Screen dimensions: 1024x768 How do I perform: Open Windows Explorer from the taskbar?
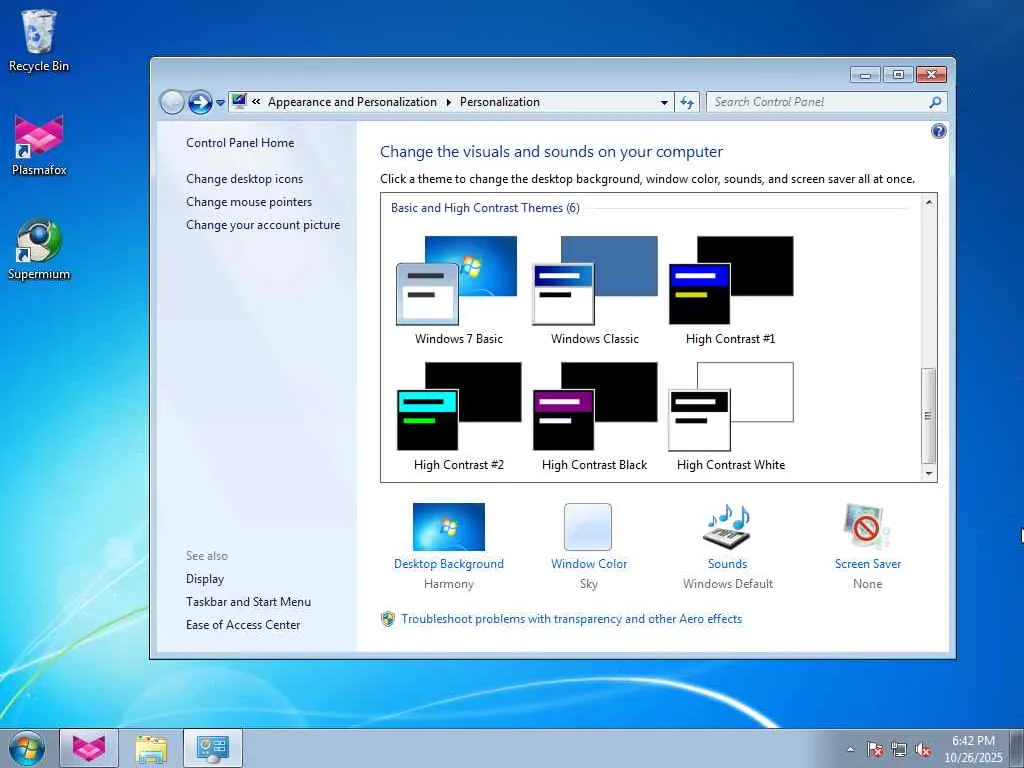(x=151, y=748)
